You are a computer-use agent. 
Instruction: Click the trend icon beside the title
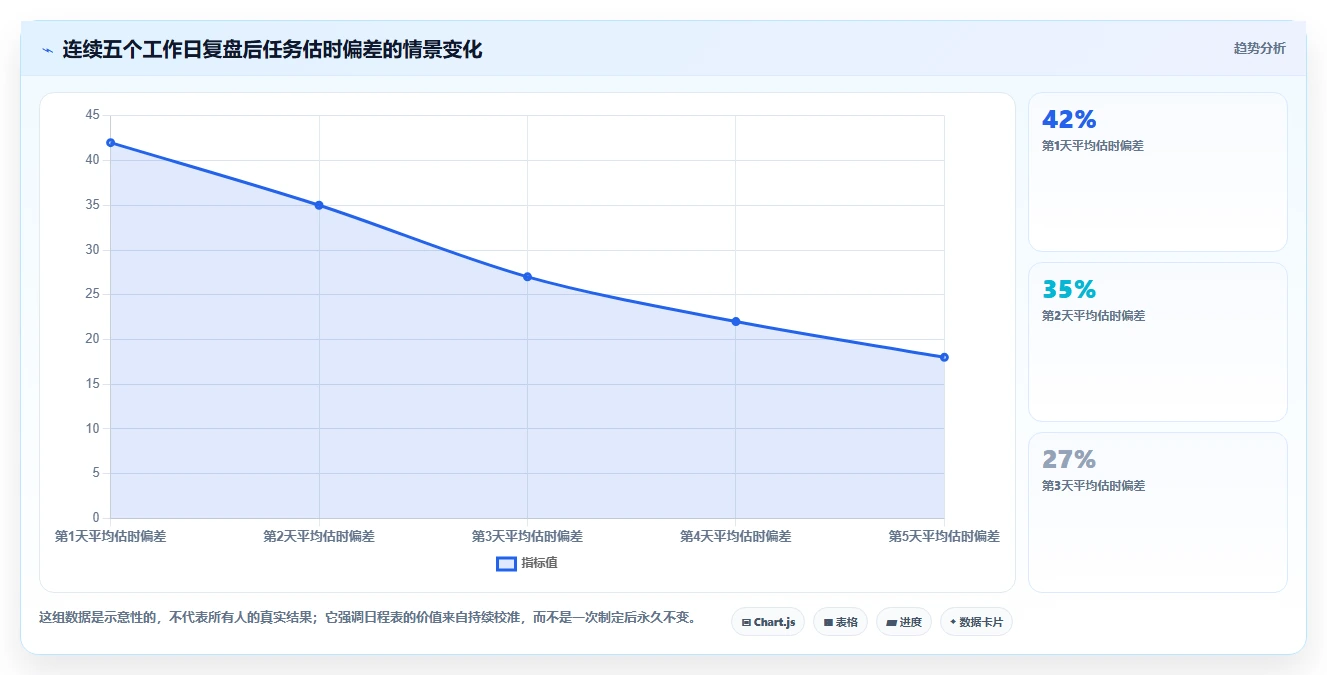point(47,50)
